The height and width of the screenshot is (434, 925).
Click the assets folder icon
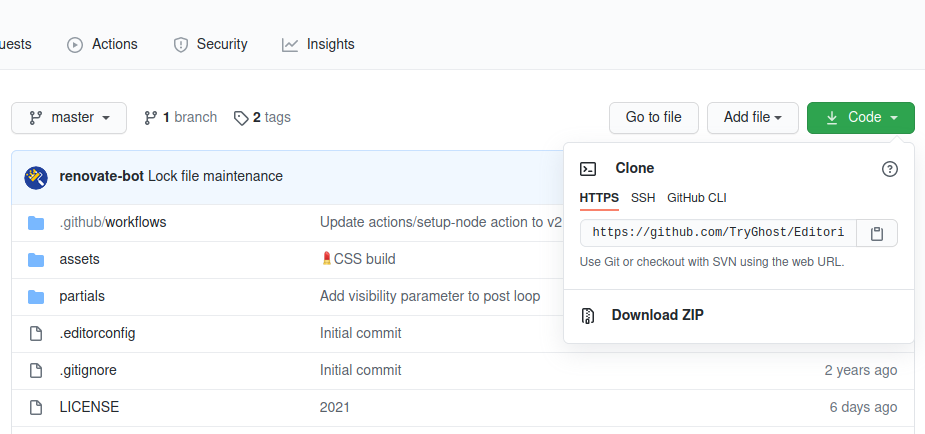click(36, 260)
